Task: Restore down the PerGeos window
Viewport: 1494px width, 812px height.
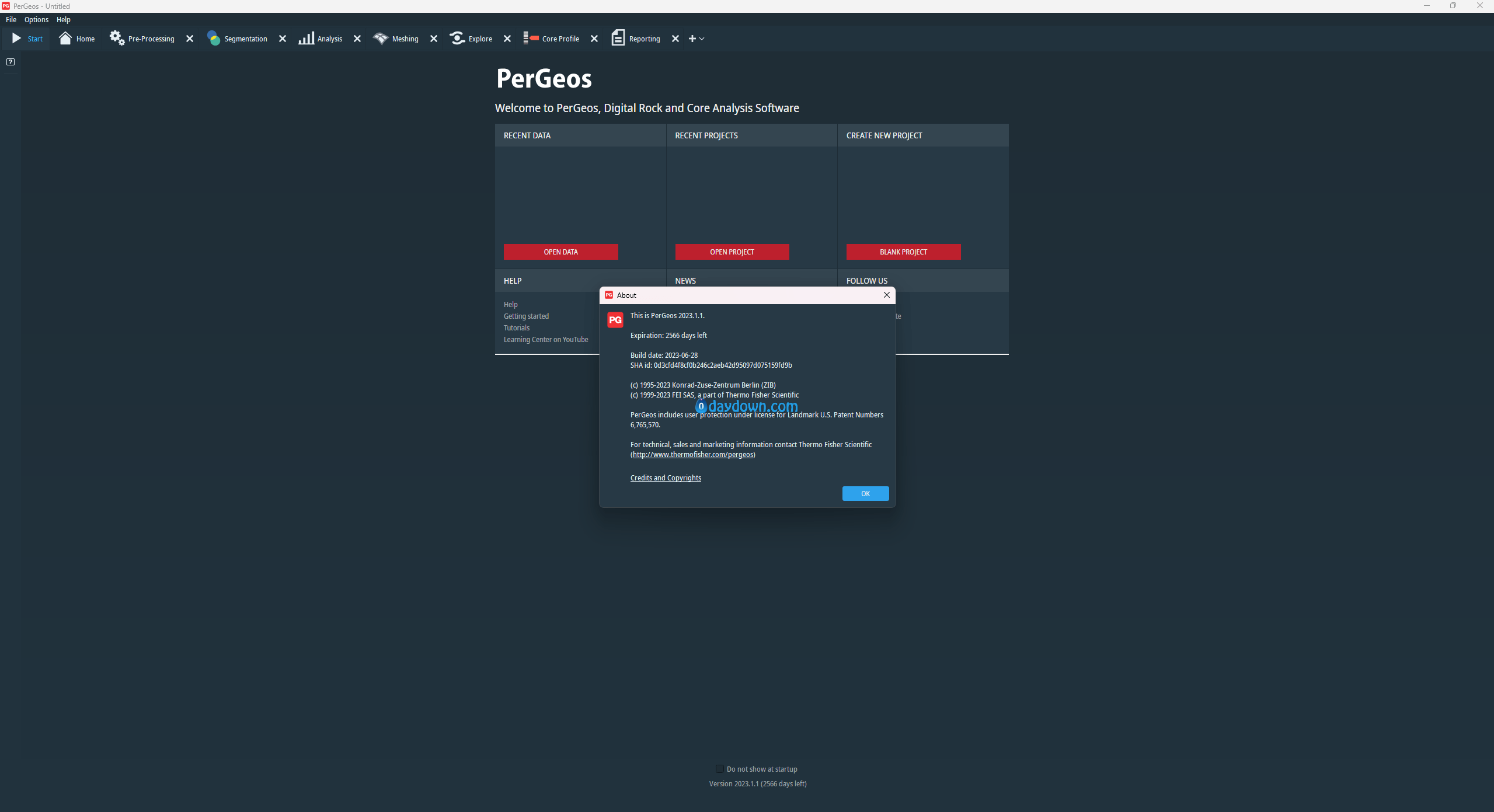Action: point(1453,6)
